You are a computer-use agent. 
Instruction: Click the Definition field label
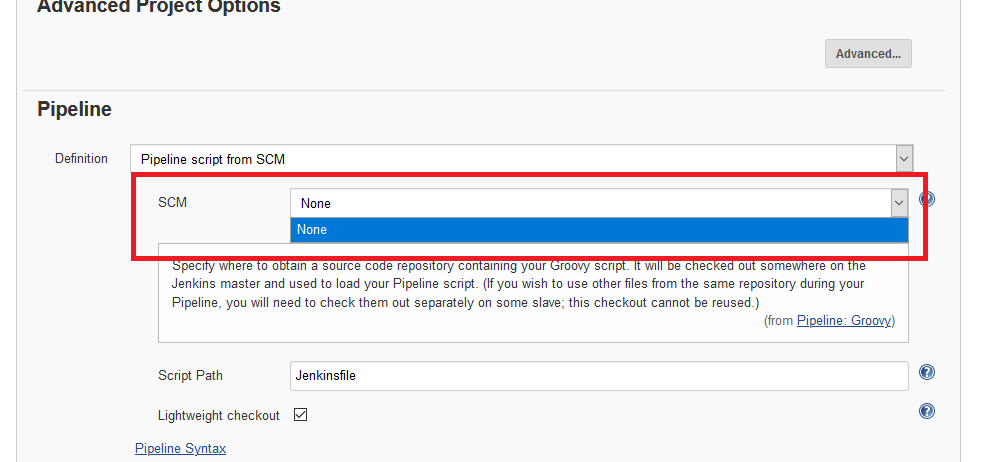coord(81,158)
